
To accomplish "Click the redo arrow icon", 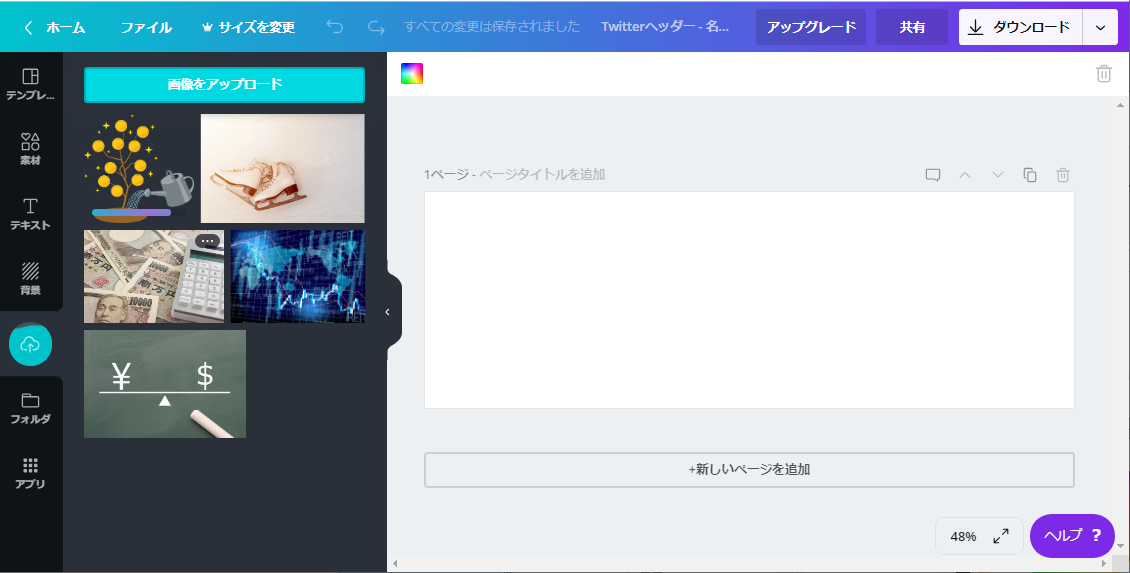I will click(376, 27).
